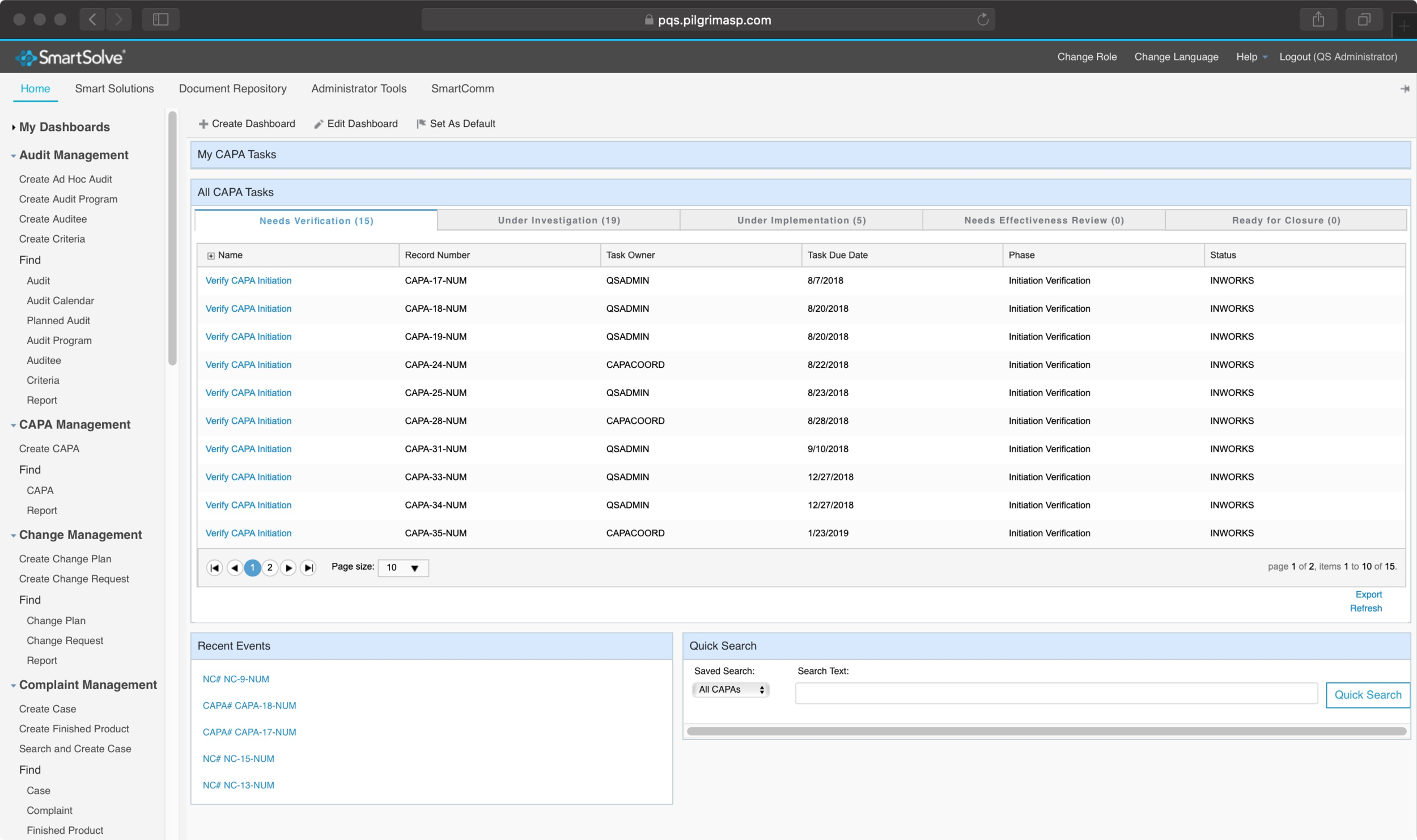Collapse the Audit Management section
Screen dimensions: 1417x840
tap(13, 156)
